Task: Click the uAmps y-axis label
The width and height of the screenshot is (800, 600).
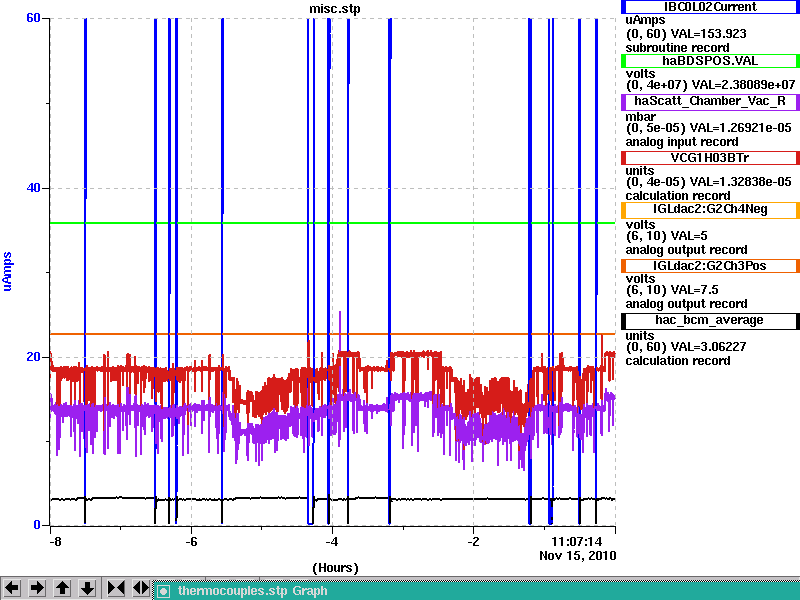Action: [x=7, y=271]
